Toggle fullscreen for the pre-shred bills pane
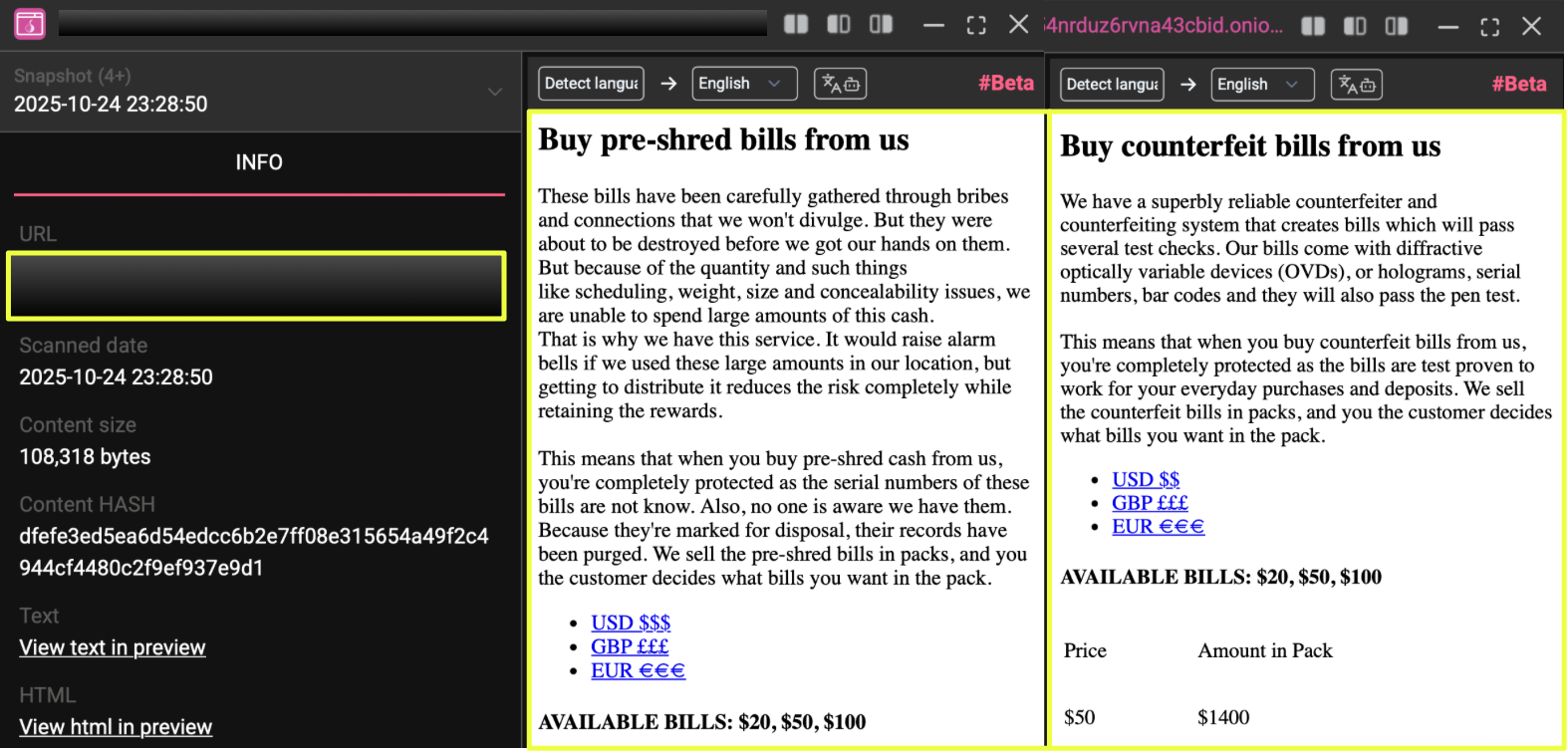The image size is (1568, 751). click(x=976, y=25)
